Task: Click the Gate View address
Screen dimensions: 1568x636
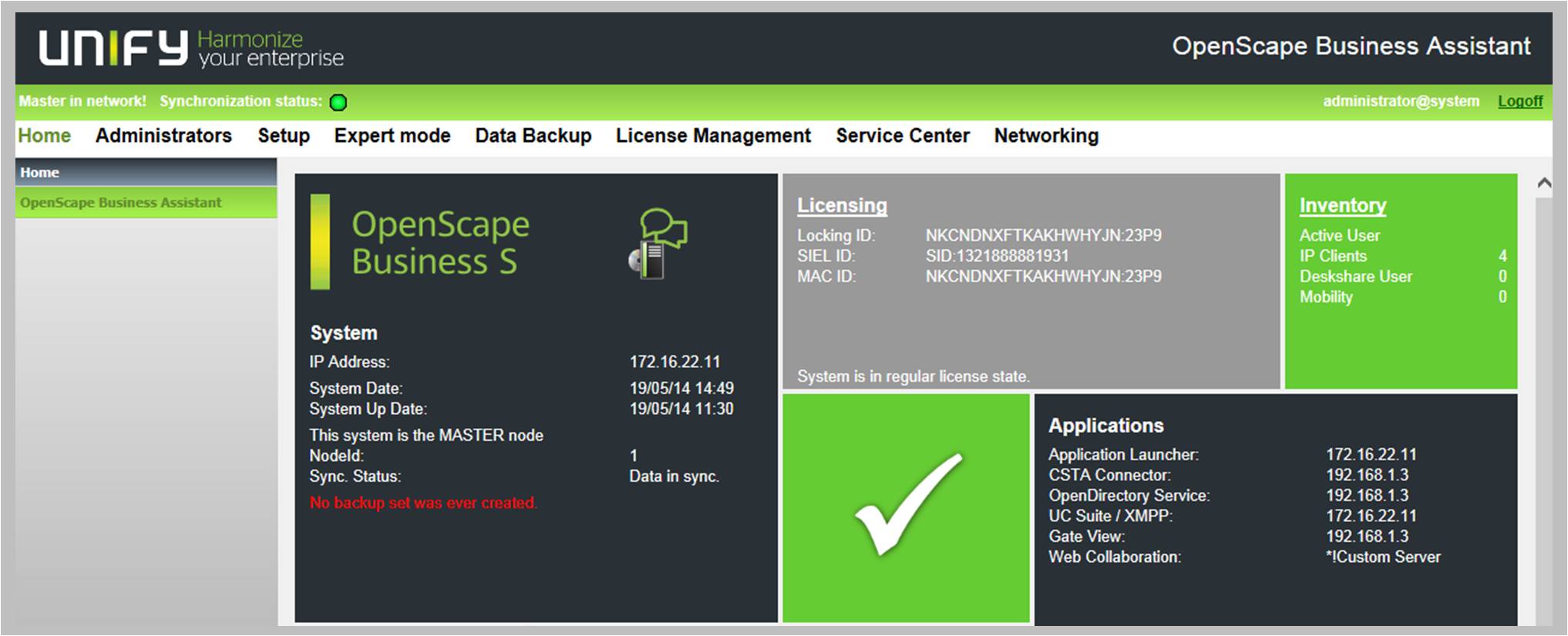Action: point(1367,536)
